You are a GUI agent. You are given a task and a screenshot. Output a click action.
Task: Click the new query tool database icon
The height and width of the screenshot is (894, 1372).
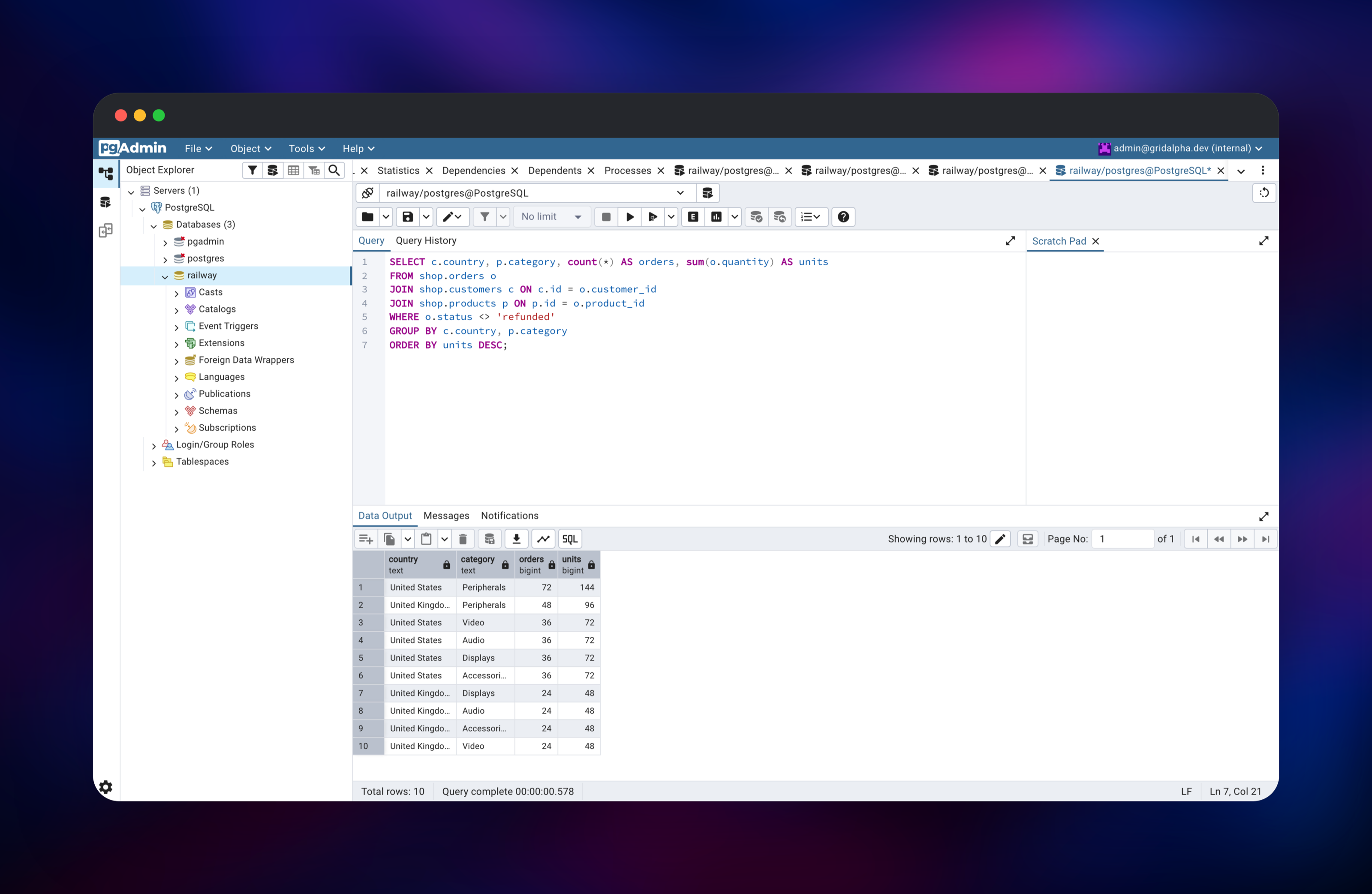pyautogui.click(x=707, y=193)
